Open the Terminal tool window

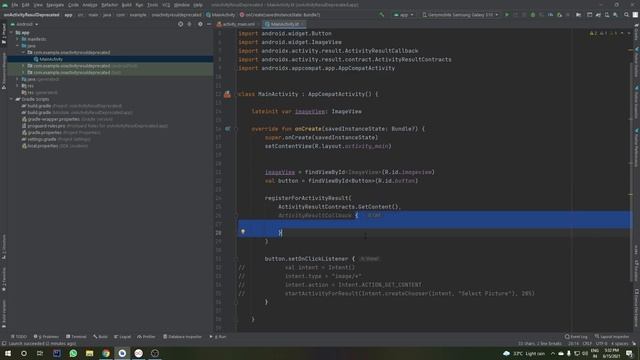click(x=76, y=337)
